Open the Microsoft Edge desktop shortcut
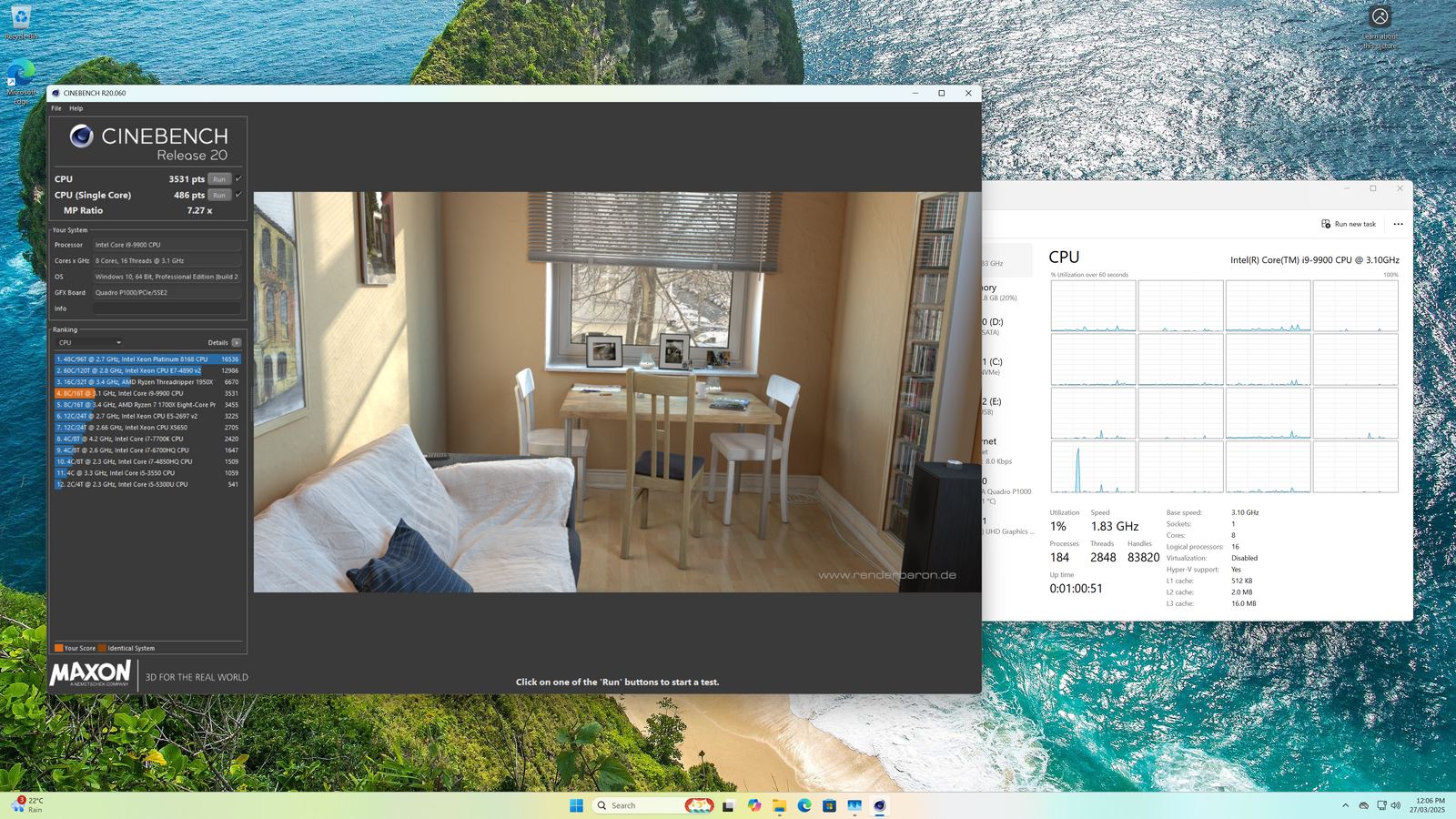Viewport: 1456px width, 819px height. coord(21,83)
